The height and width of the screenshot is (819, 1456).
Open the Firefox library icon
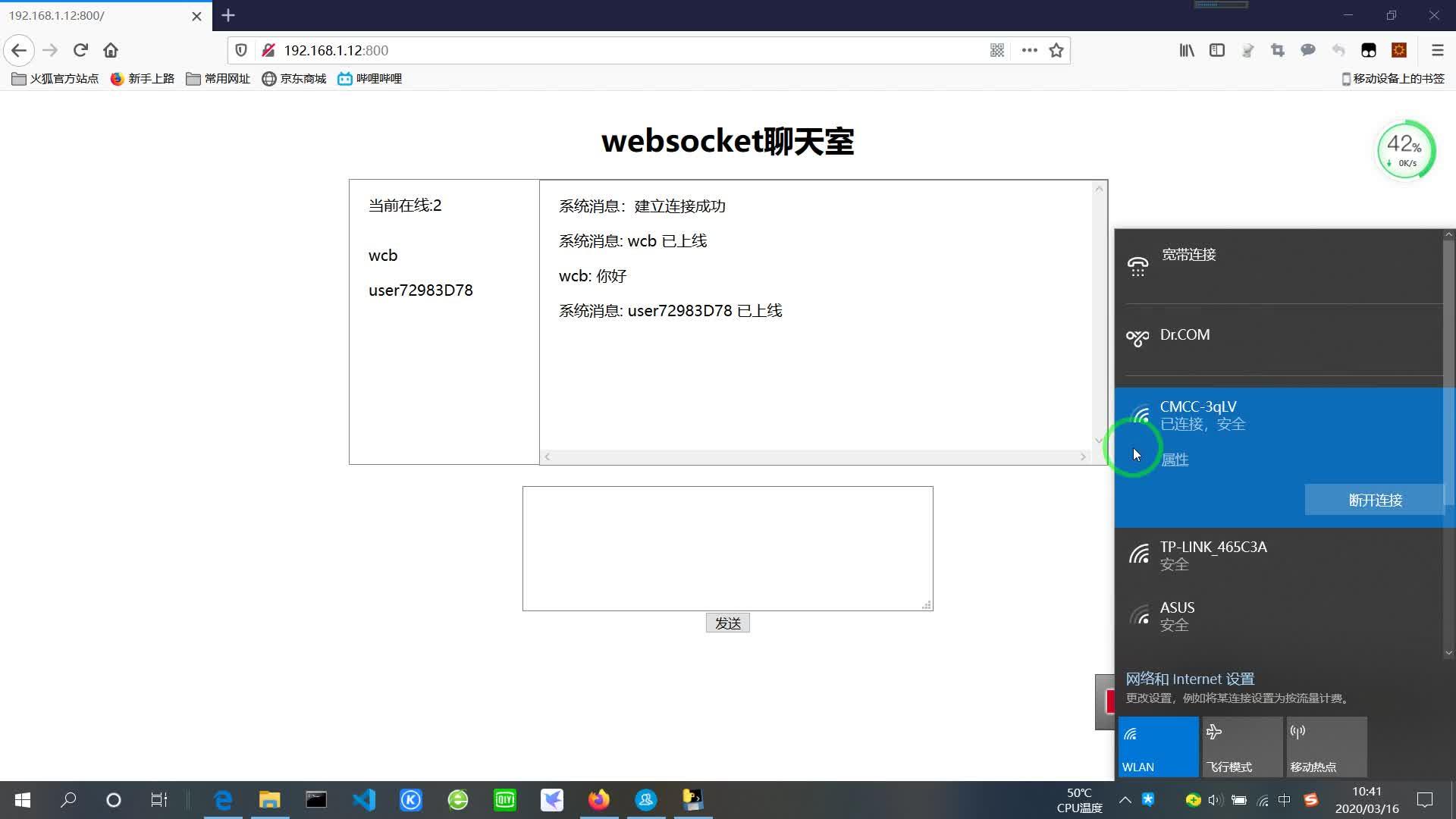tap(1187, 50)
